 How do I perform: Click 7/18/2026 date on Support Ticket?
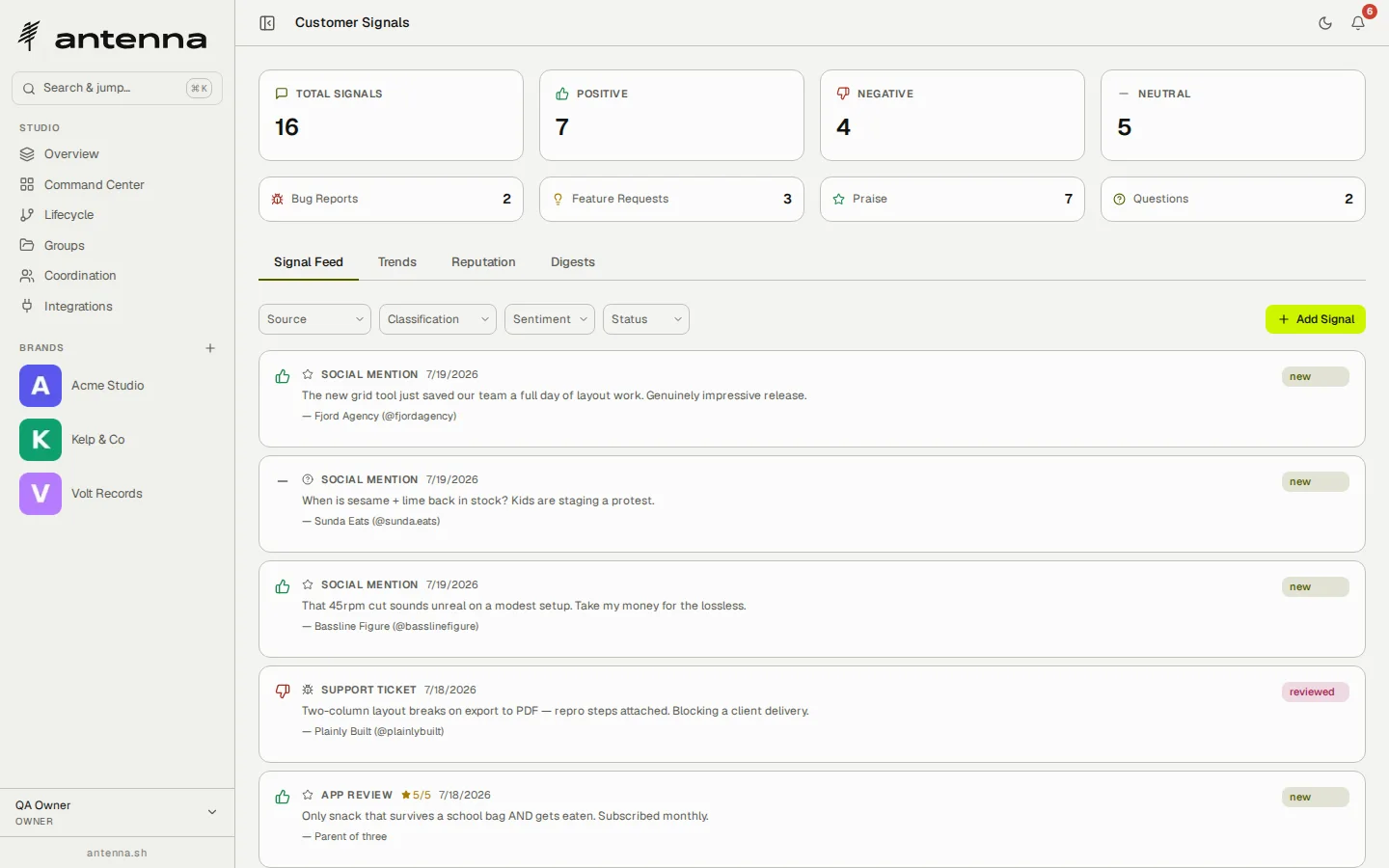pyautogui.click(x=450, y=691)
